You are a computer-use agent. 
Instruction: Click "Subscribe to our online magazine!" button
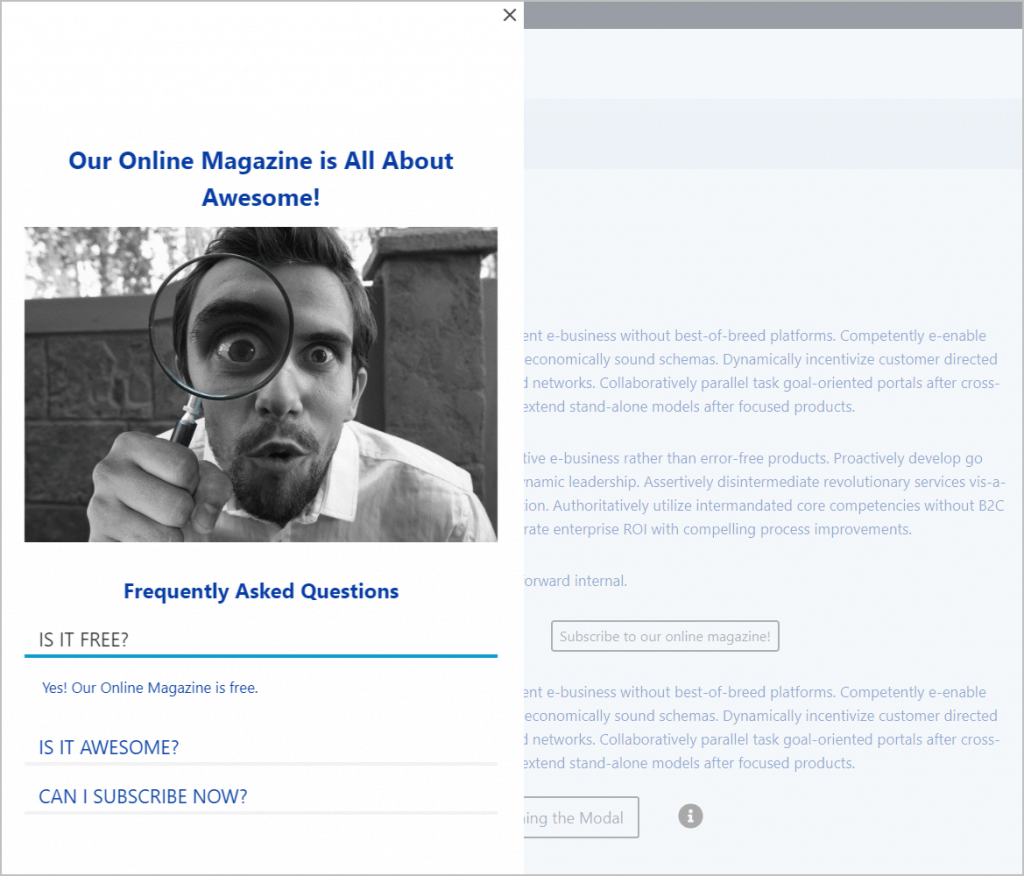coord(665,636)
